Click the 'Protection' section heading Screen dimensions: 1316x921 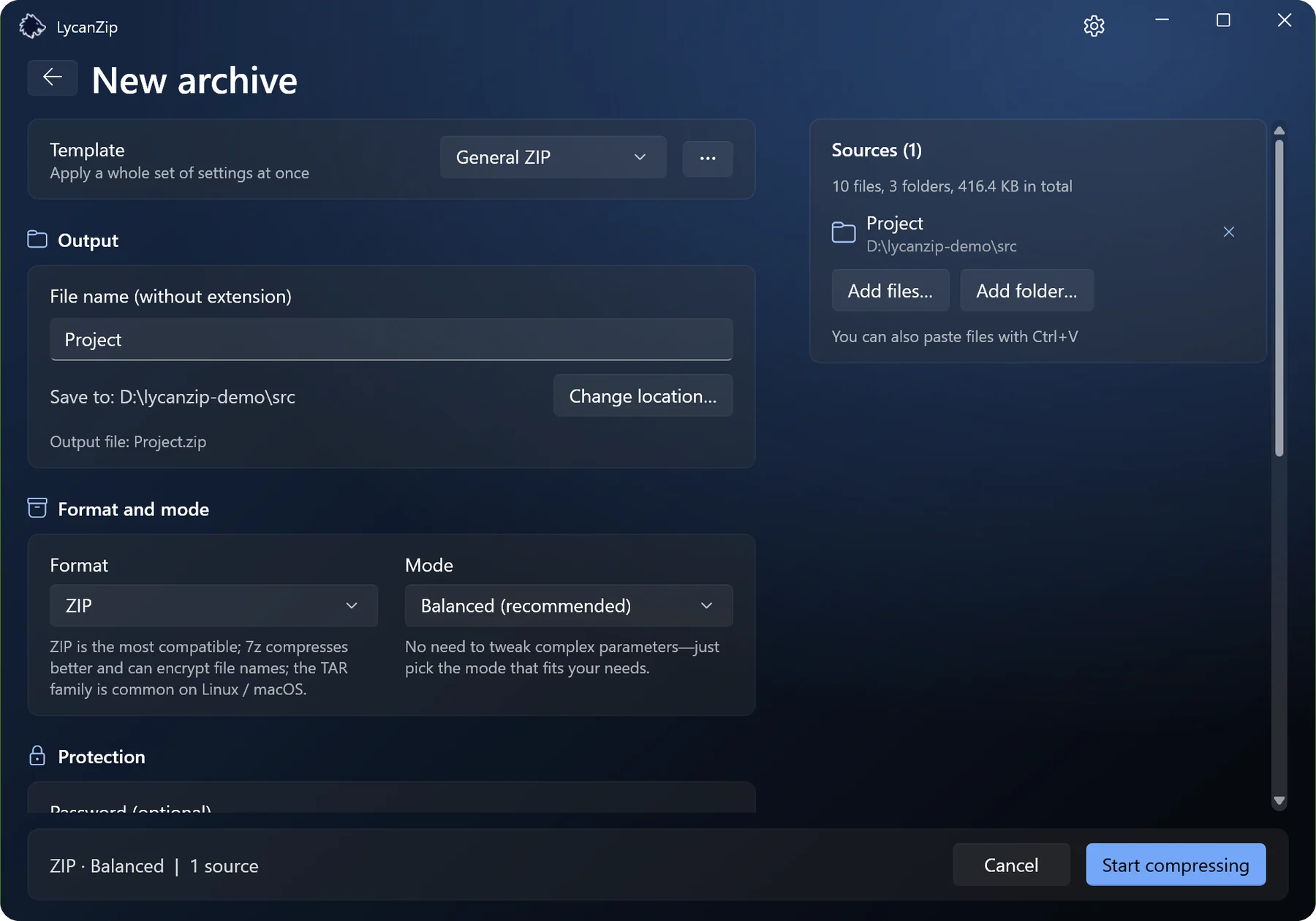tap(102, 757)
